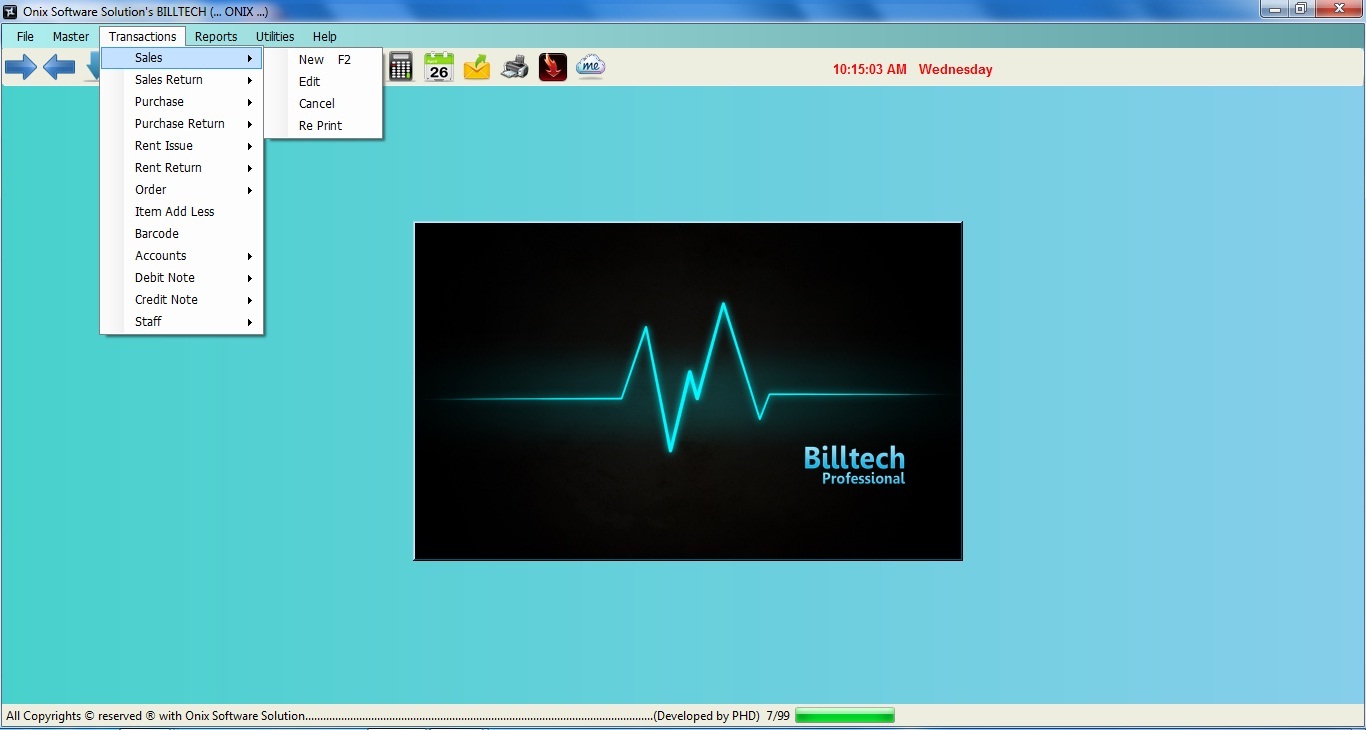Open the calendar icon showing 26
Screen dimensions: 1366x730
(x=439, y=67)
